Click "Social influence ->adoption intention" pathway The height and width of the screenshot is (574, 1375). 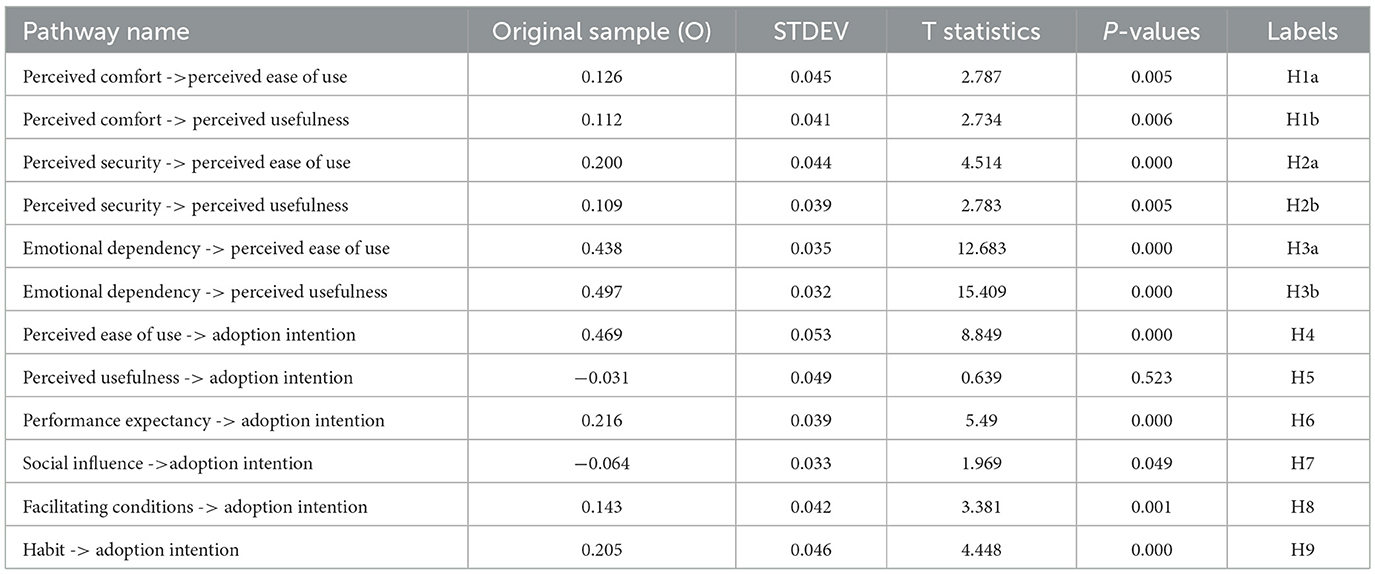(x=168, y=464)
